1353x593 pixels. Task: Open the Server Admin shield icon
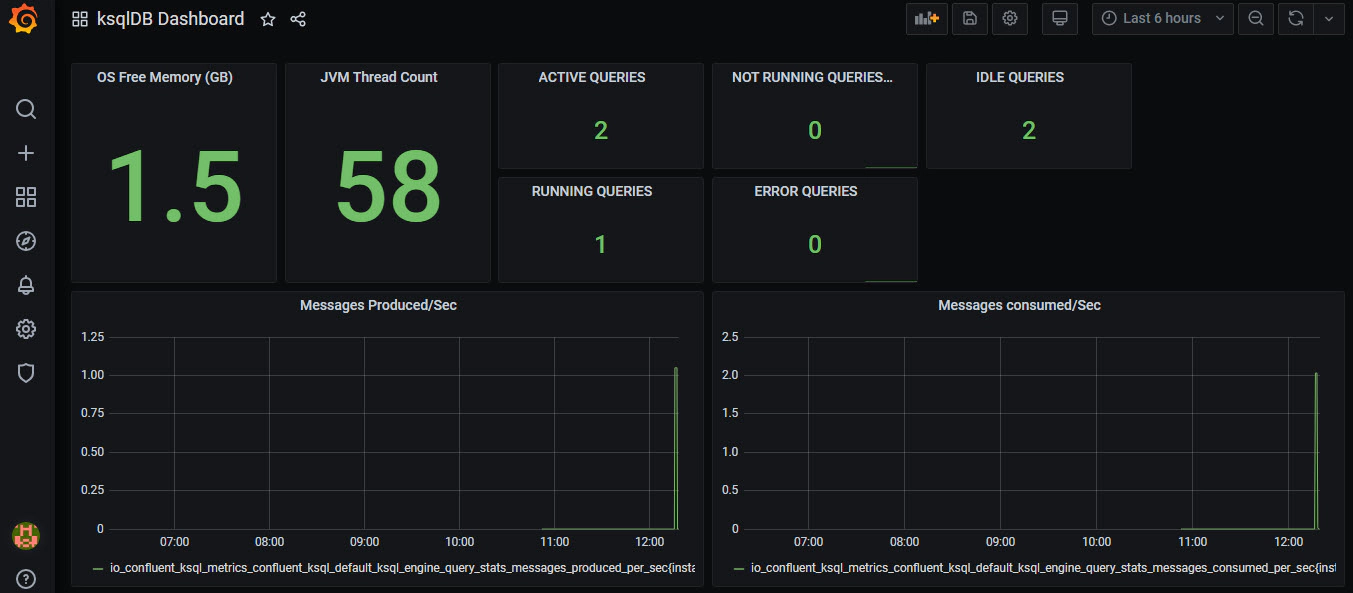[x=26, y=373]
